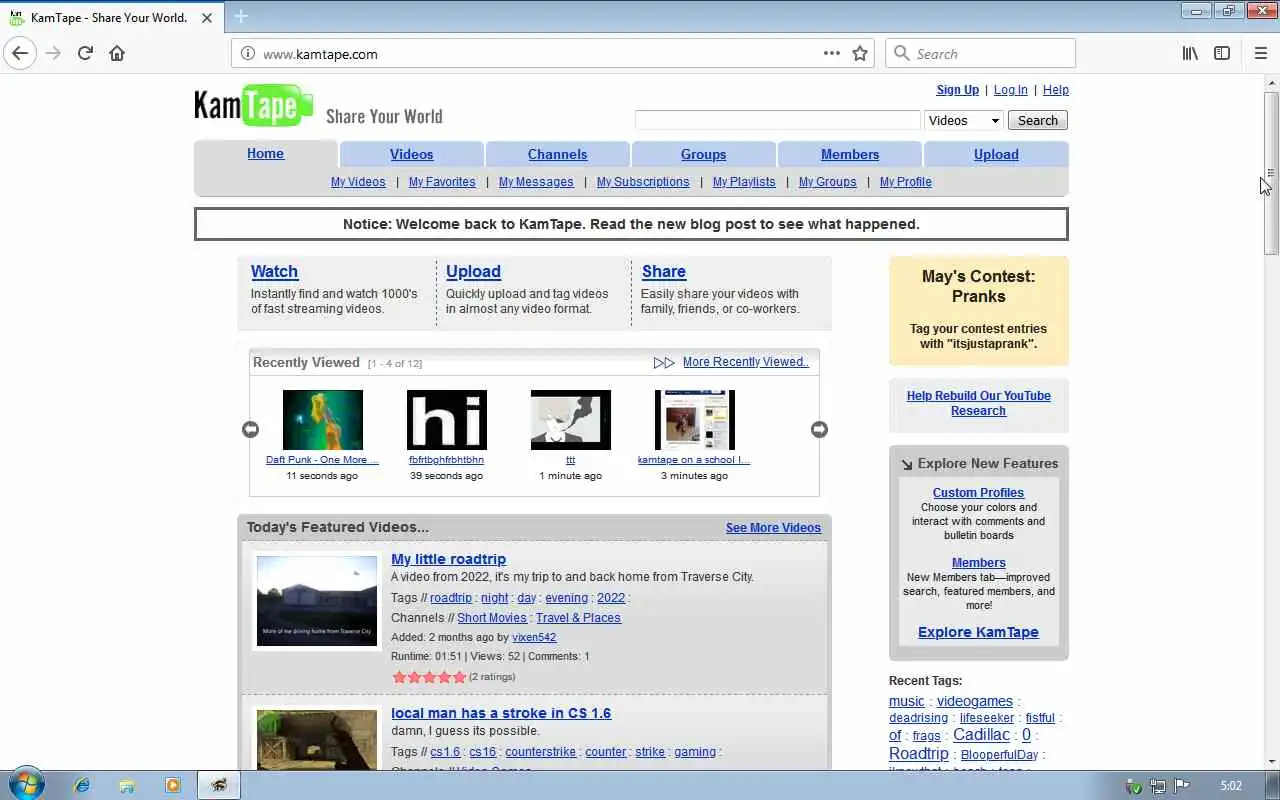Click the KamTape site search input field
Viewport: 1280px width, 800px height.
[777, 120]
